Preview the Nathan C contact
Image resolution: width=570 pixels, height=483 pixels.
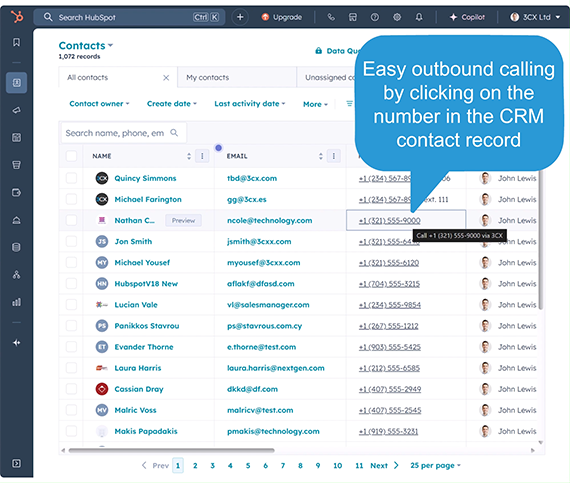(x=183, y=220)
